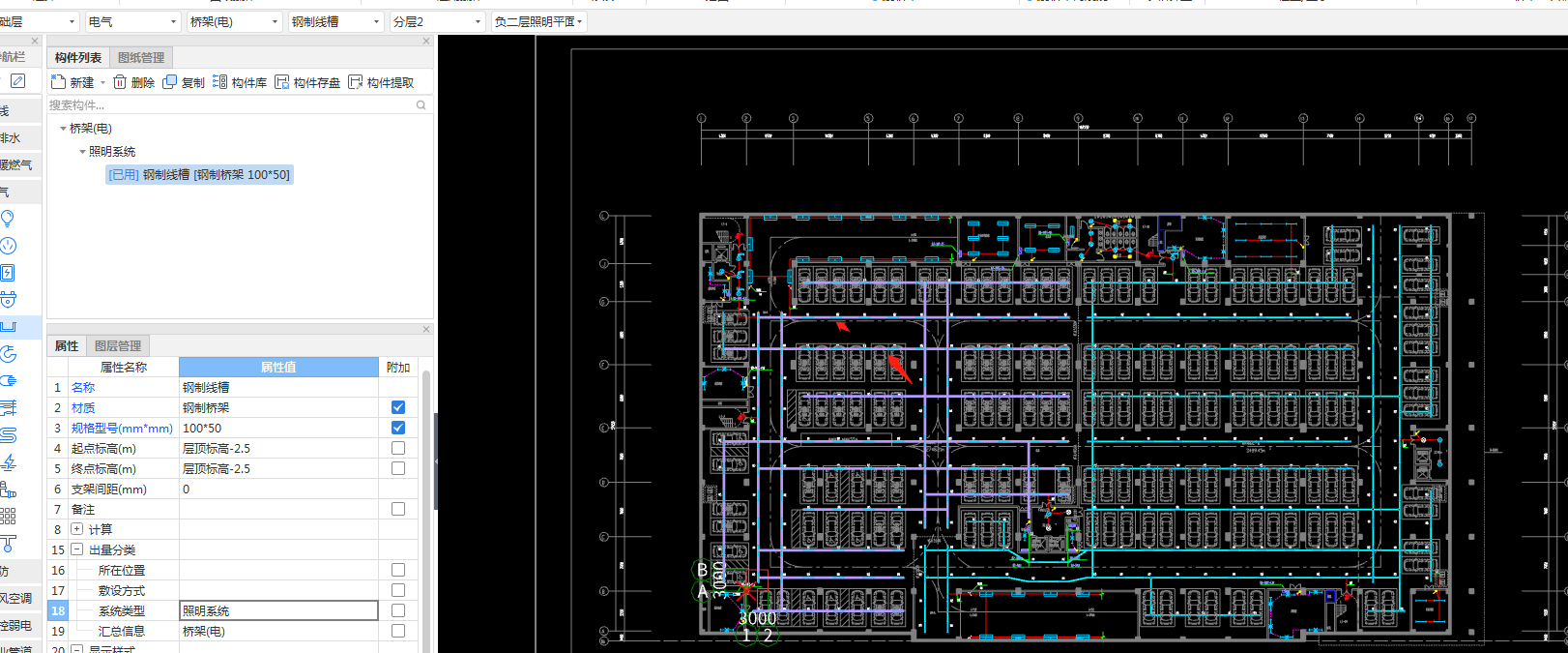Click the 规格型号 value 100*50
The height and width of the screenshot is (653, 1568).
(x=278, y=428)
